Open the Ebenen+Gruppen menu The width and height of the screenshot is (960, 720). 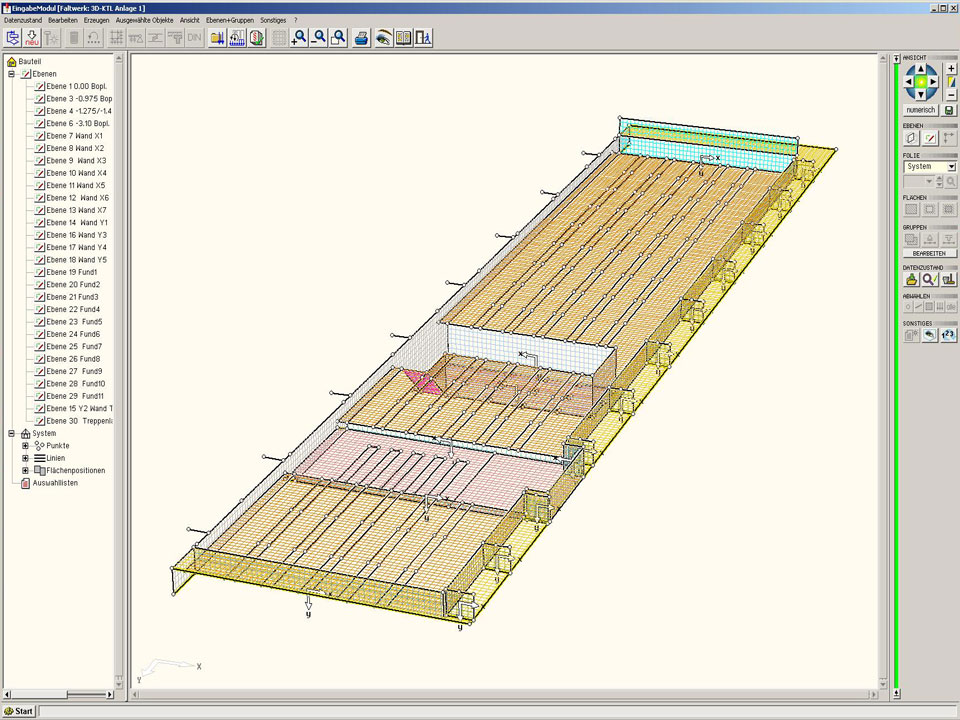click(229, 20)
